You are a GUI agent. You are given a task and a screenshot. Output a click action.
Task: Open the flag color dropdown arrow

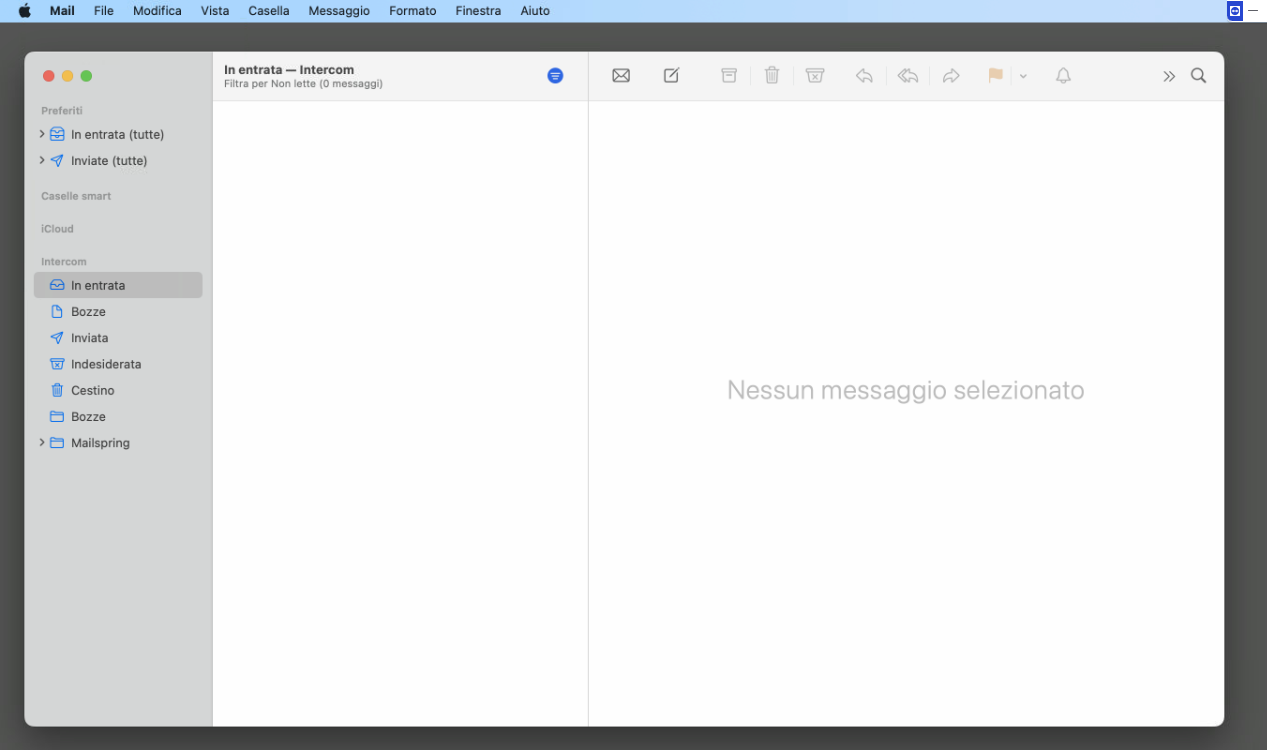tap(1023, 77)
